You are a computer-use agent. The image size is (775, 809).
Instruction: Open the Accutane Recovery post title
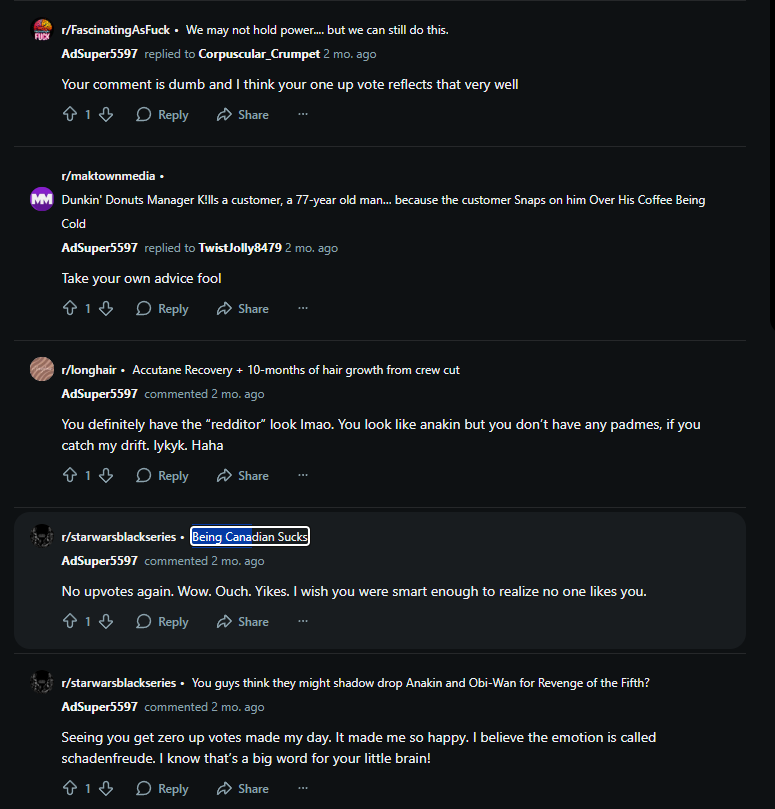pos(296,370)
